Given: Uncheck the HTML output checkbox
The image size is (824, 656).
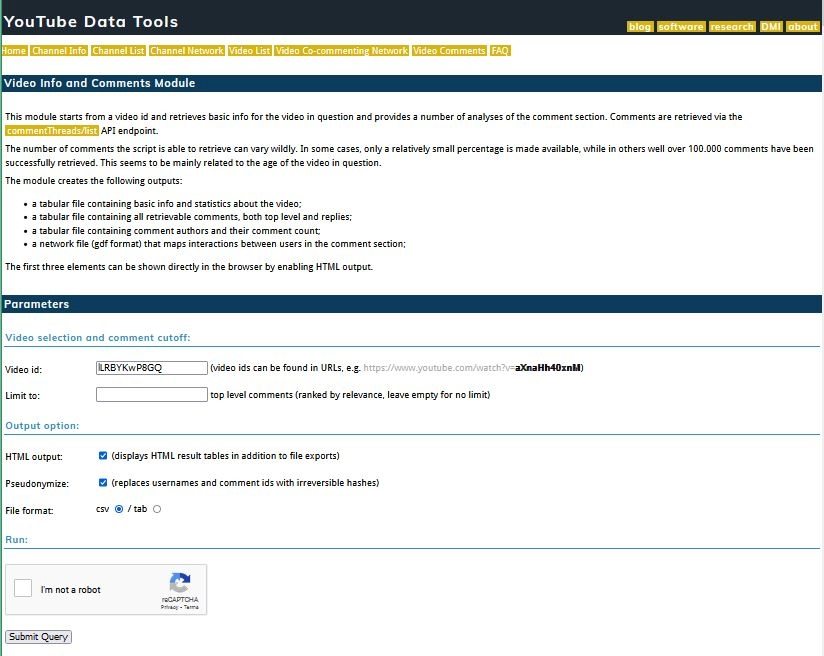Looking at the screenshot, I should [x=102, y=455].
